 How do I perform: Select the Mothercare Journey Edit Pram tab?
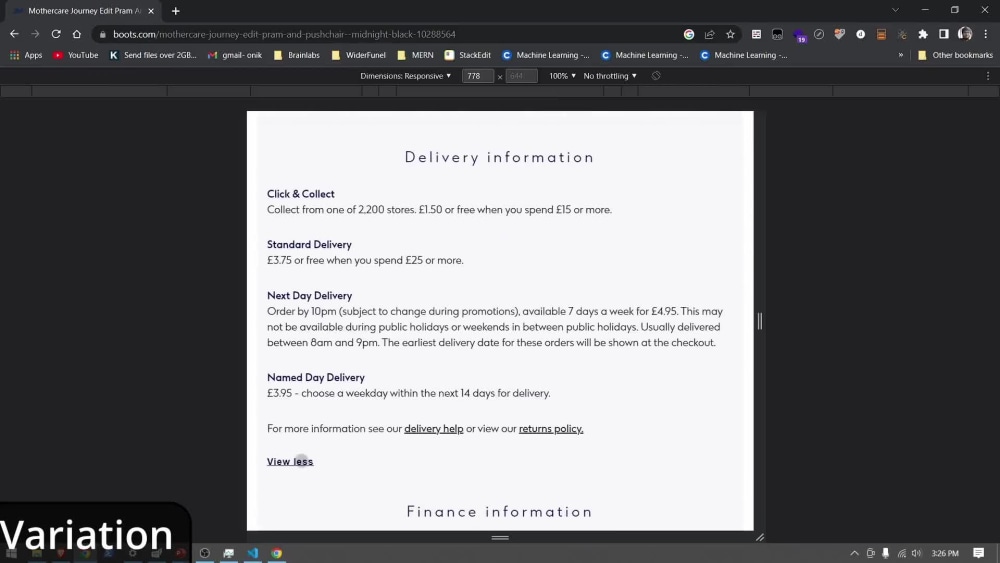pyautogui.click(x=82, y=11)
